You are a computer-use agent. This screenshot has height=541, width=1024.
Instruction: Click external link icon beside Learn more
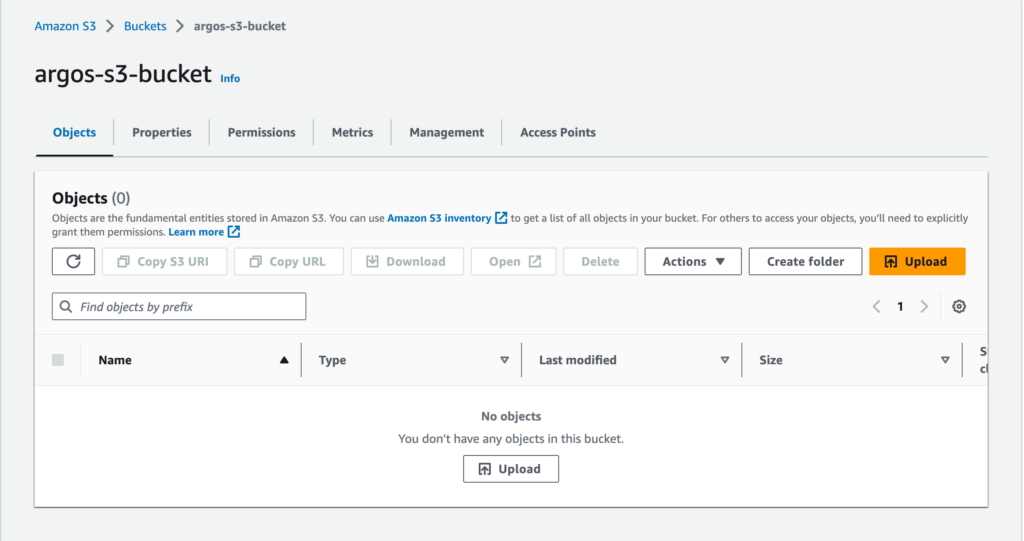pyautogui.click(x=234, y=232)
